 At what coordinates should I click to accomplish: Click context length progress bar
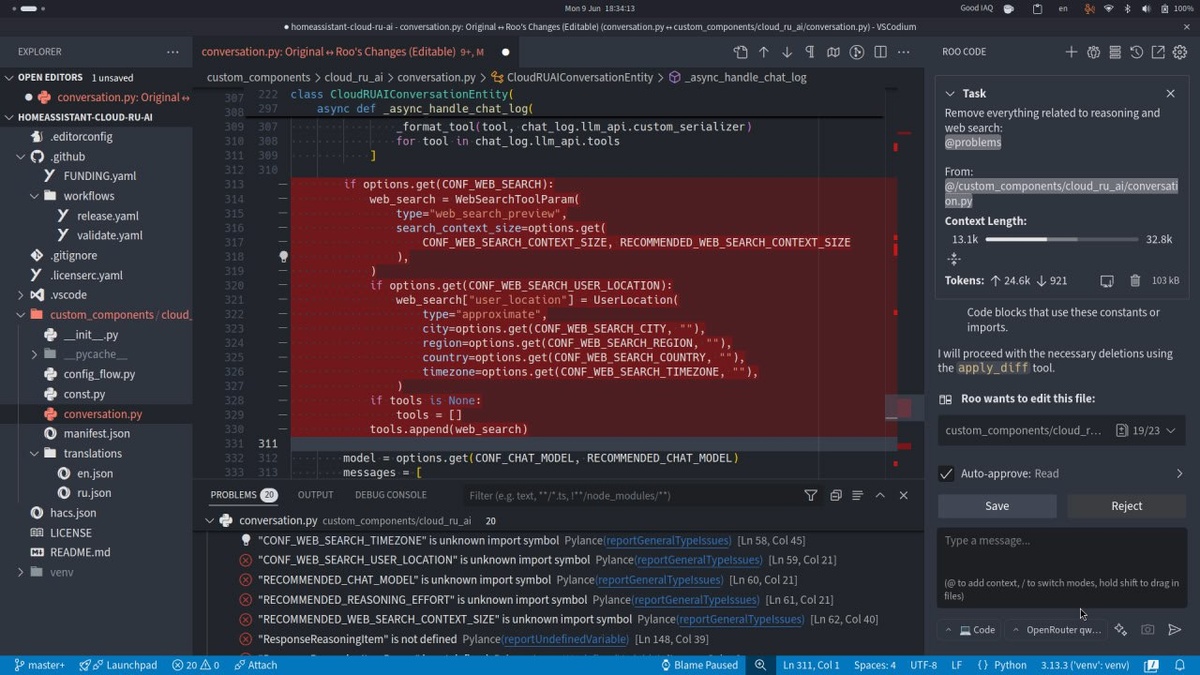(1062, 240)
